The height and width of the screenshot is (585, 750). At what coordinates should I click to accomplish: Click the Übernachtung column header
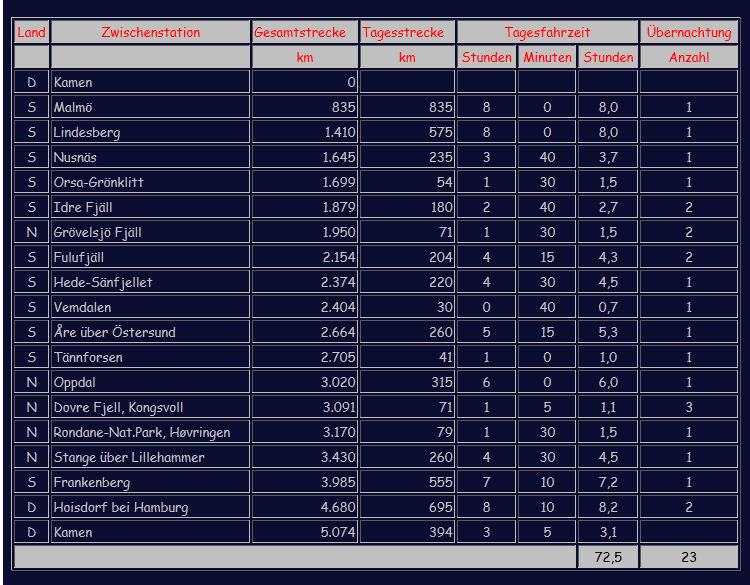pyautogui.click(x=689, y=32)
